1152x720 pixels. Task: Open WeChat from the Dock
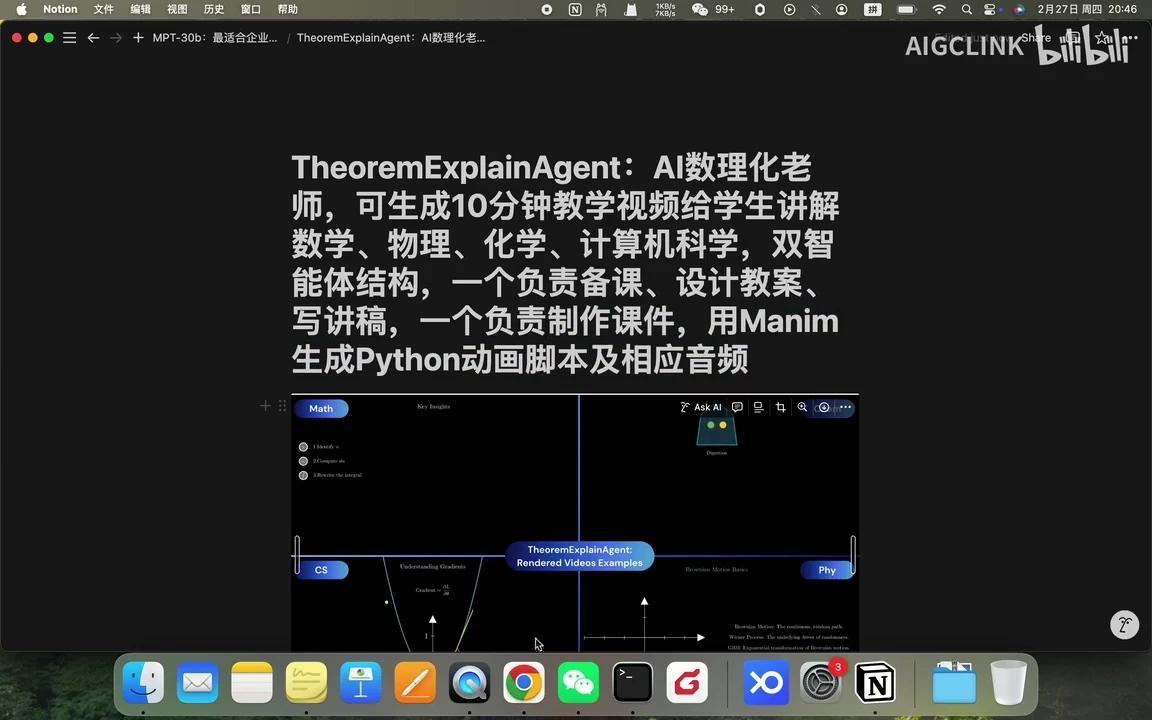(577, 683)
